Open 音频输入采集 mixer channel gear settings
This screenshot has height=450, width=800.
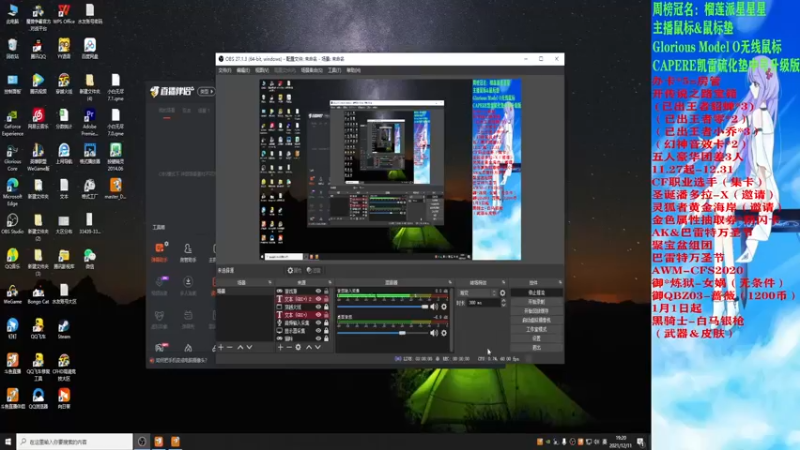tap(444, 307)
